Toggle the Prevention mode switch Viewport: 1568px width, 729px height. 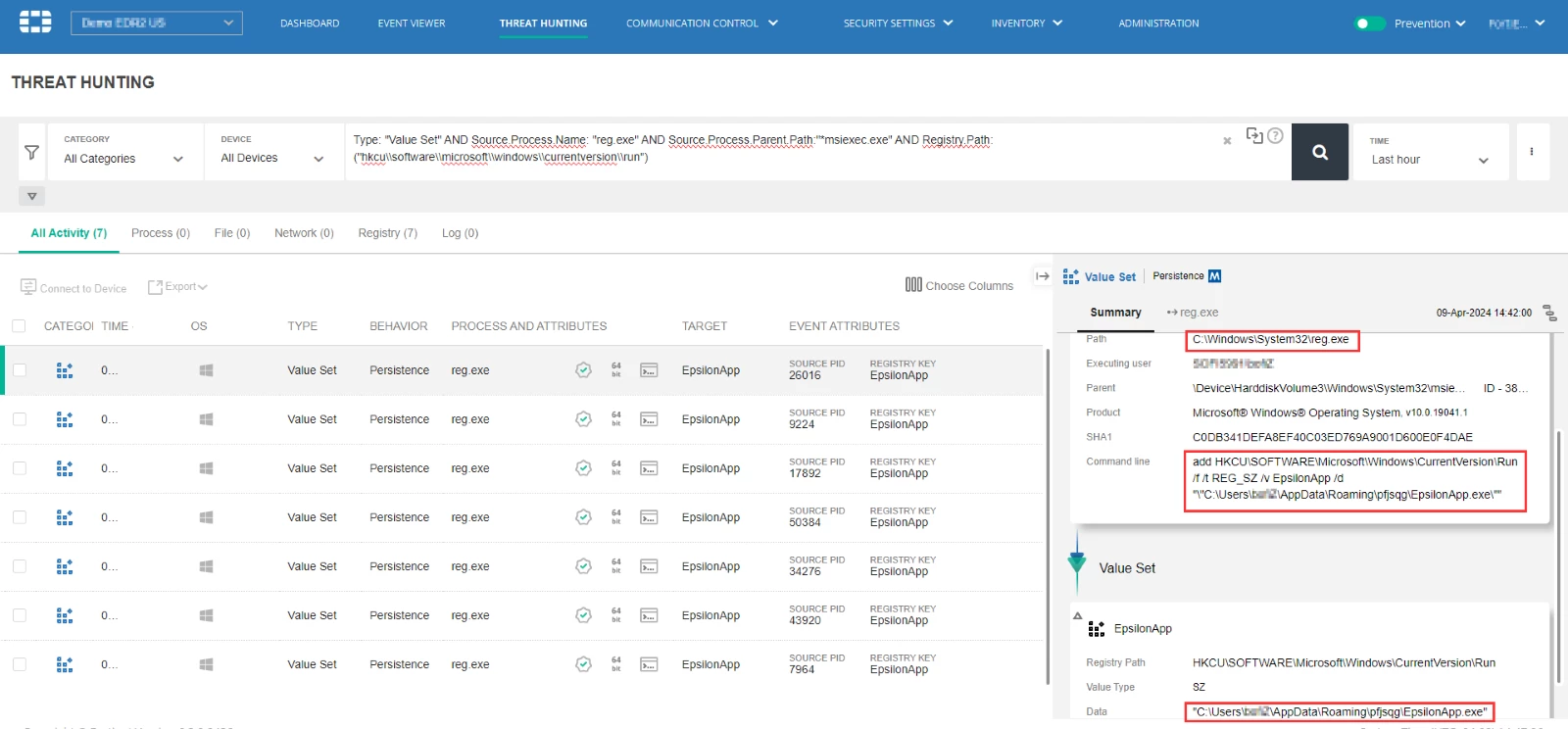pyautogui.click(x=1369, y=24)
